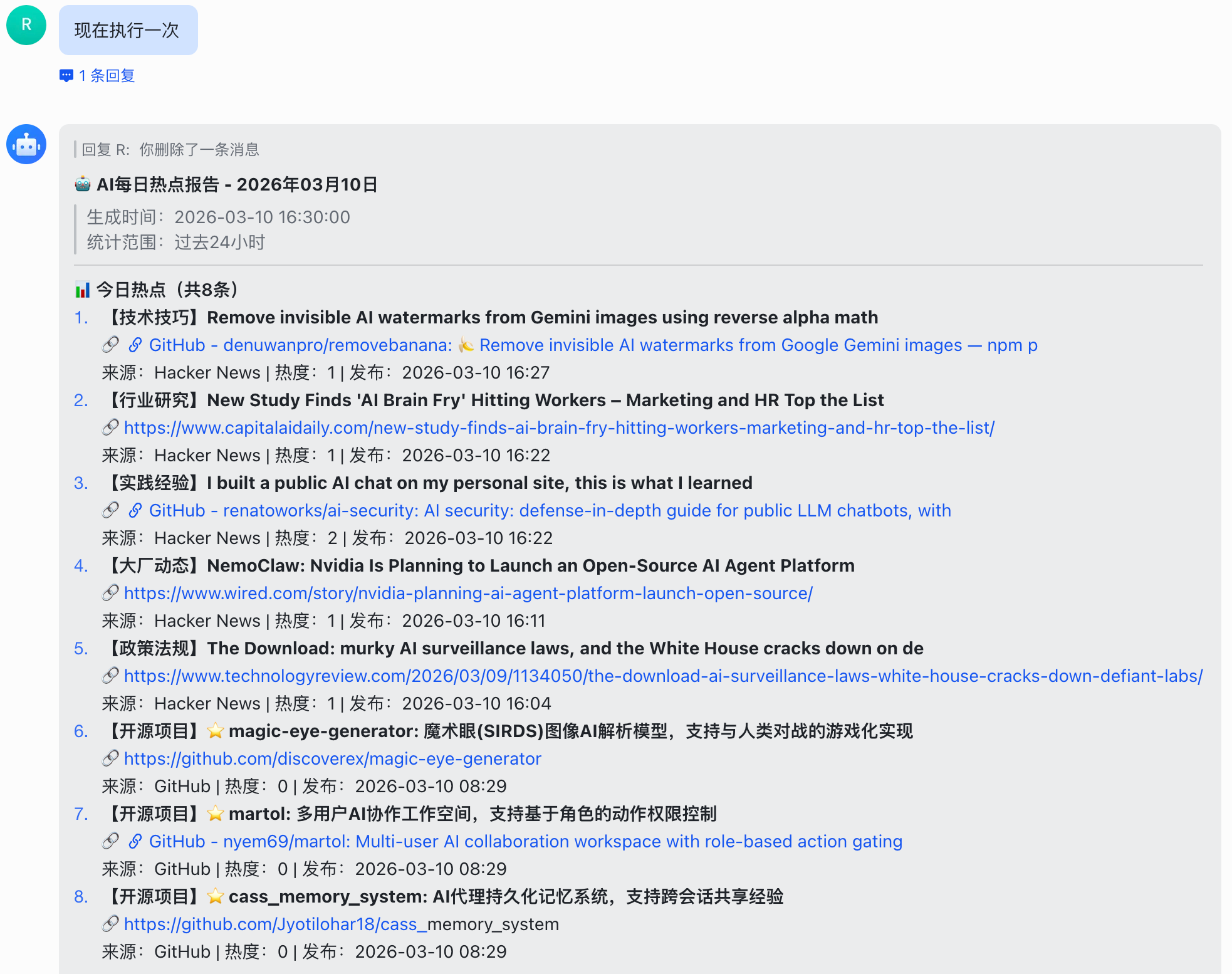Open the technologyreview.com The Download link
This screenshot has width=1232, height=974.
pyautogui.click(x=663, y=676)
